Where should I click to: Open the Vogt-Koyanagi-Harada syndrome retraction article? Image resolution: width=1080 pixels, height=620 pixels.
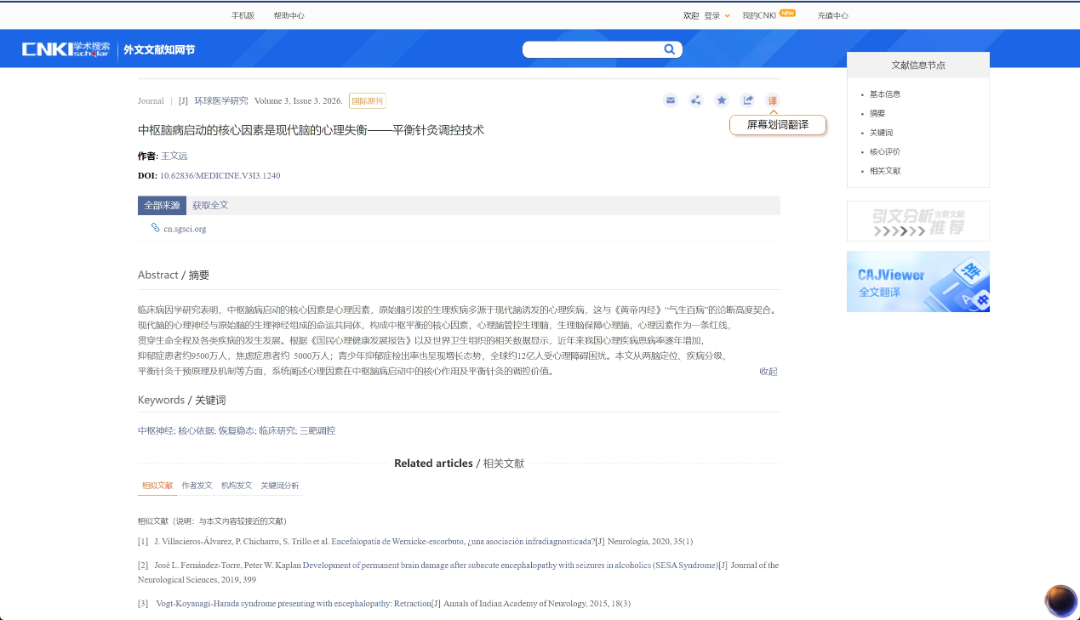tap(293, 603)
